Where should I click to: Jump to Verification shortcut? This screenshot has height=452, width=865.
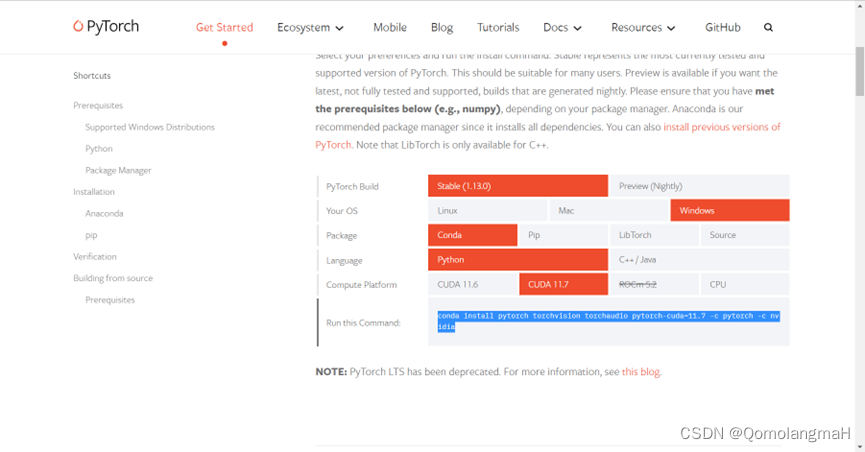pos(95,257)
